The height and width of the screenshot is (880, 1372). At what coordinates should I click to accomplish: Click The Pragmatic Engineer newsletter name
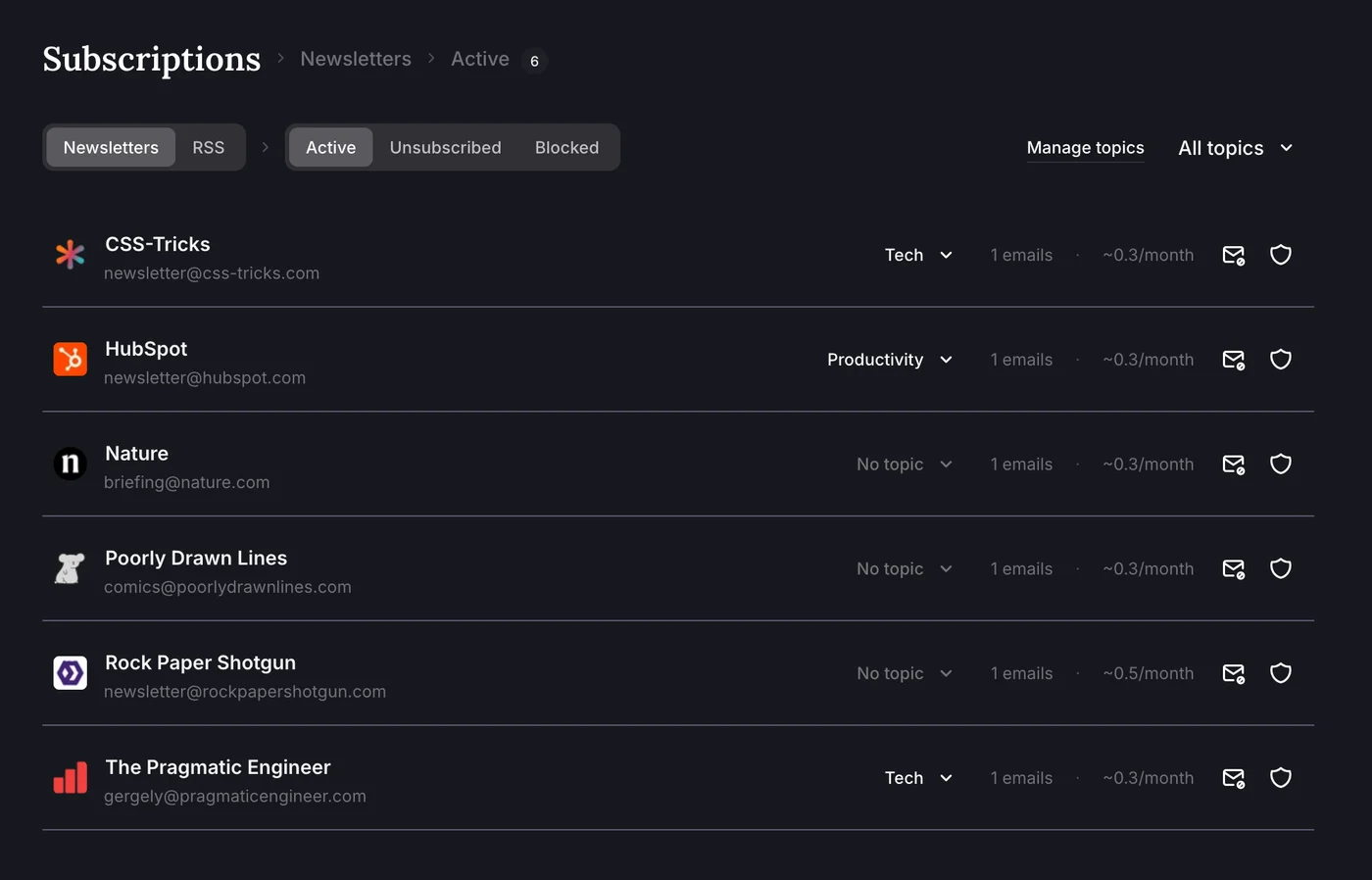point(218,767)
